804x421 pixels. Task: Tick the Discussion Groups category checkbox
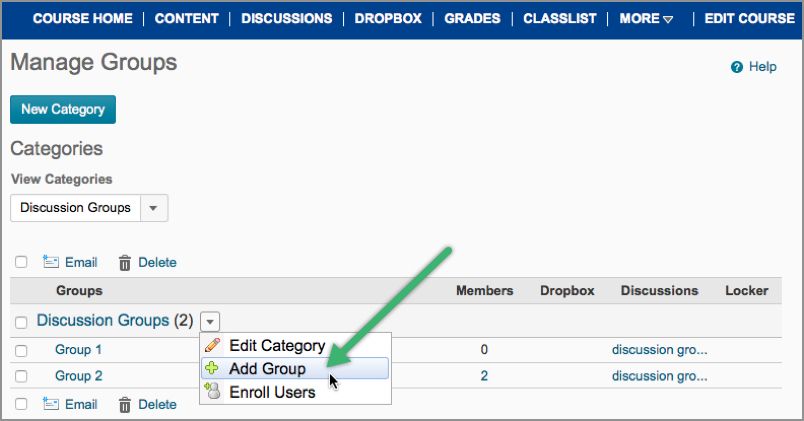tap(21, 322)
